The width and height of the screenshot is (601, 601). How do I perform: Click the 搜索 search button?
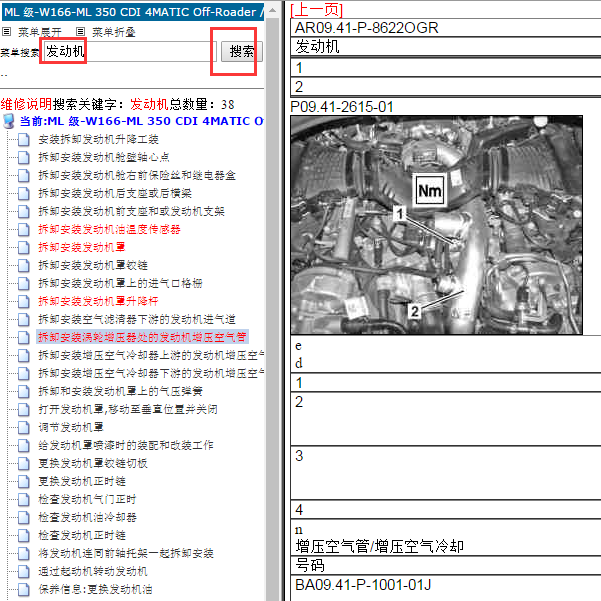[x=241, y=52]
